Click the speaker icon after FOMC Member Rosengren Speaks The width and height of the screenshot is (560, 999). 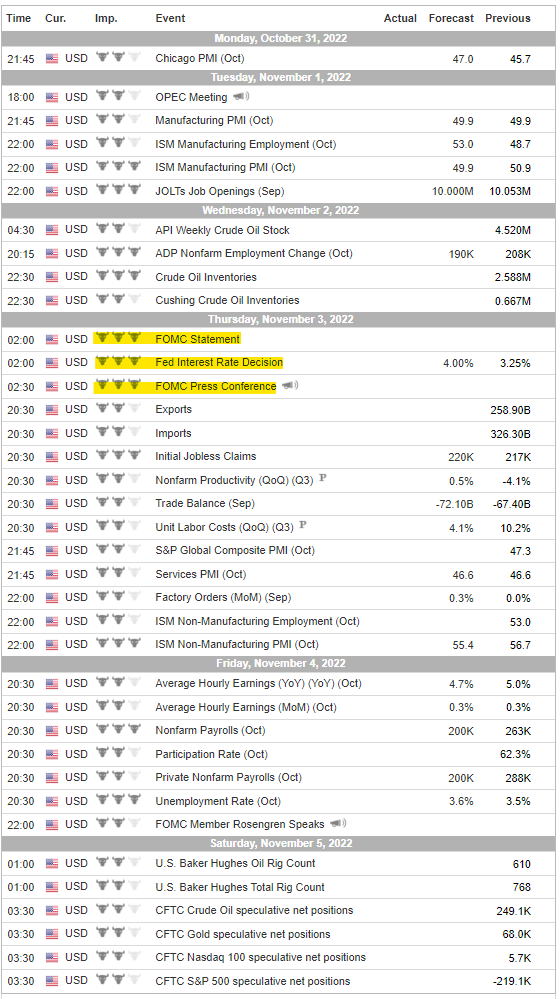(338, 824)
